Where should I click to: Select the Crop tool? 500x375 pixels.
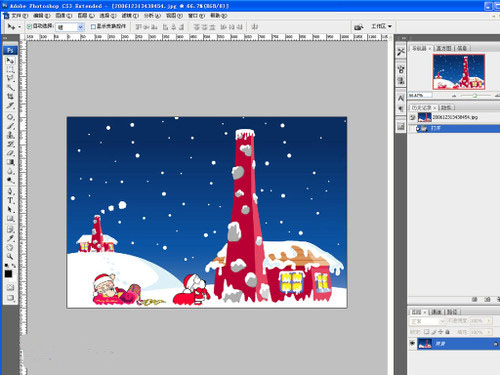click(x=10, y=96)
